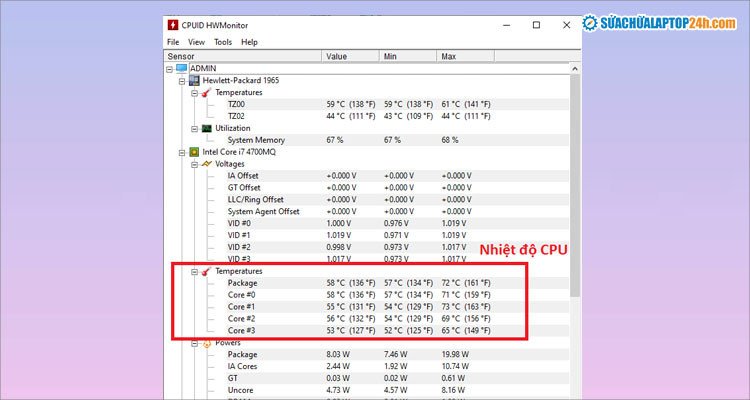Screen dimensions: 750x400
Task: Open the File menu
Action: coord(173,42)
